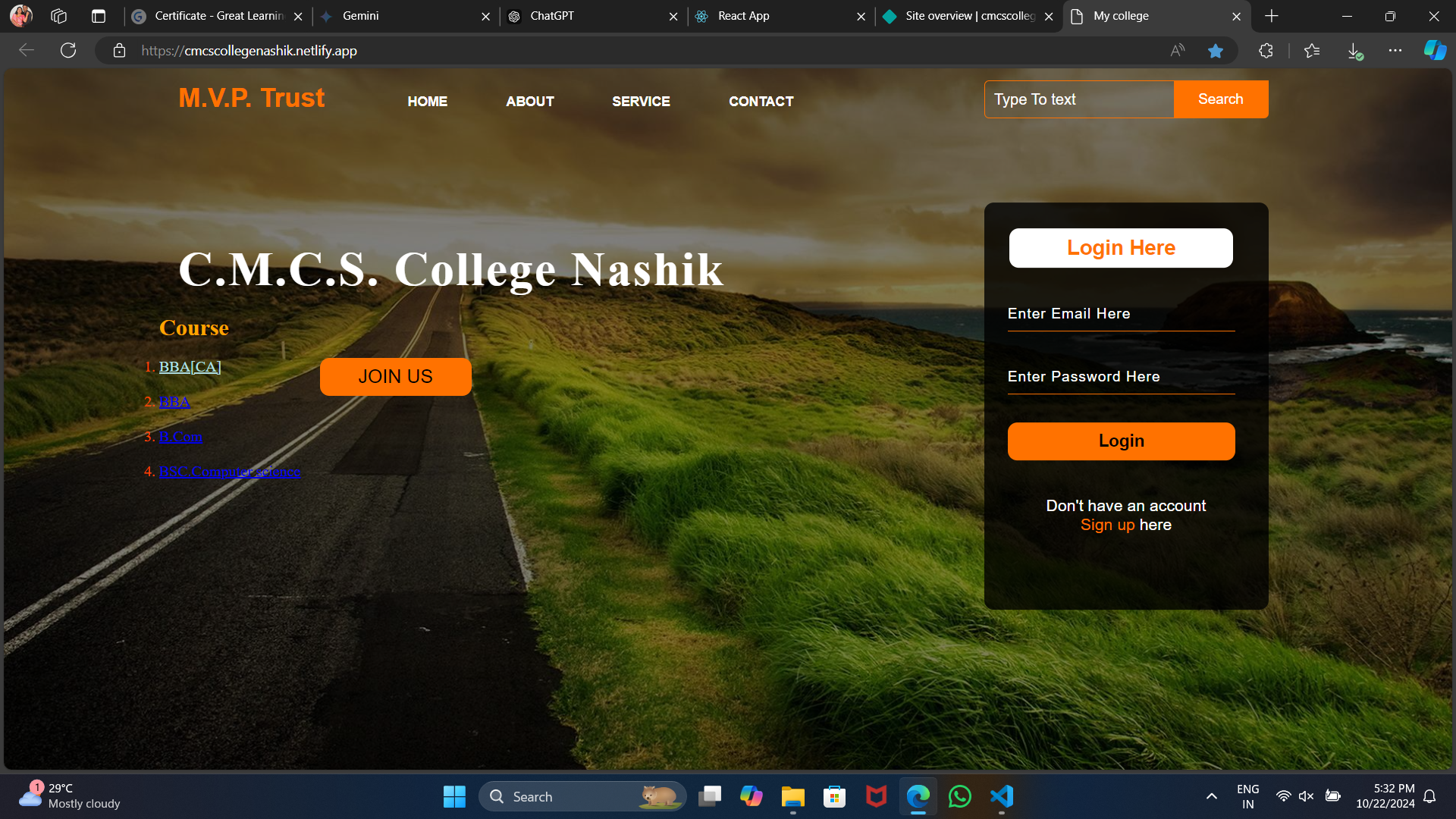The image size is (1456, 819).
Task: Open the browser Extensions icon
Action: point(1266,51)
